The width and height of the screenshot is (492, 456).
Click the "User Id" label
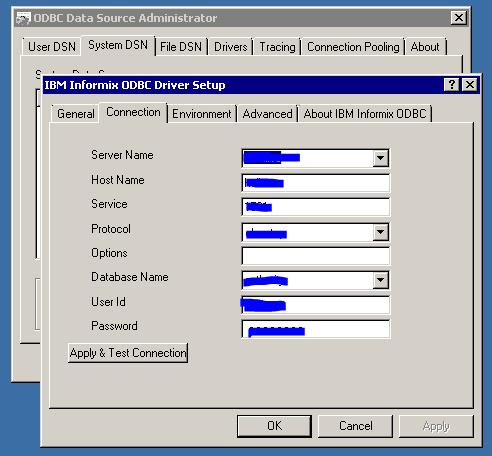[x=108, y=302]
